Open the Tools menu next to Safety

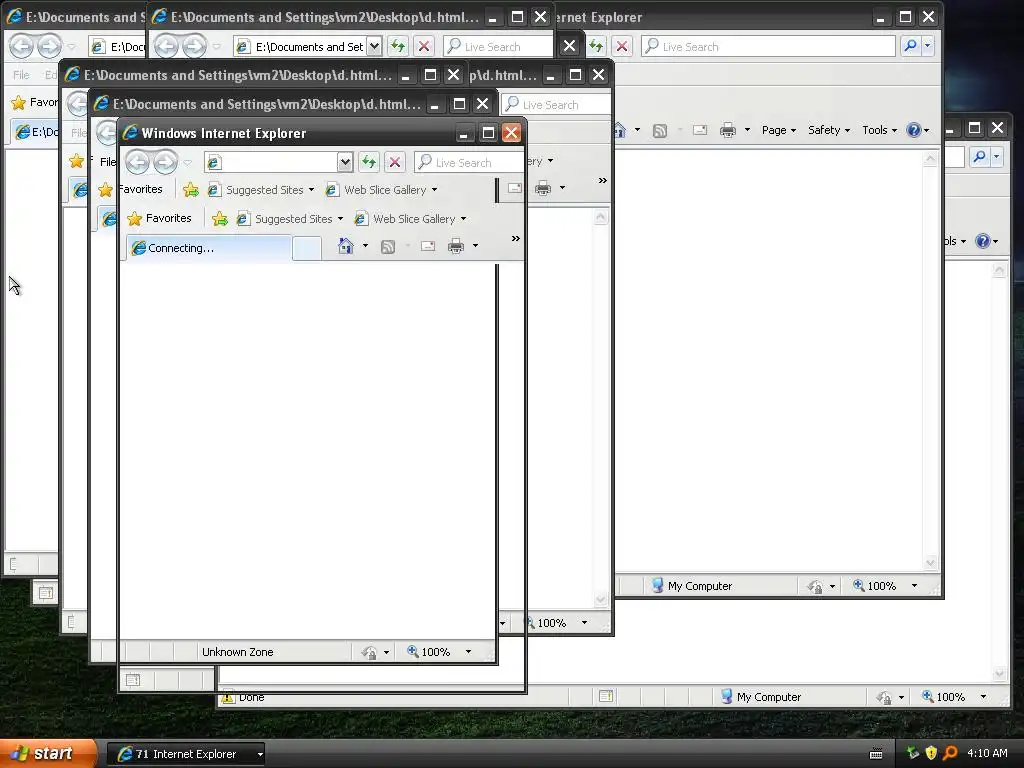pyautogui.click(x=879, y=130)
